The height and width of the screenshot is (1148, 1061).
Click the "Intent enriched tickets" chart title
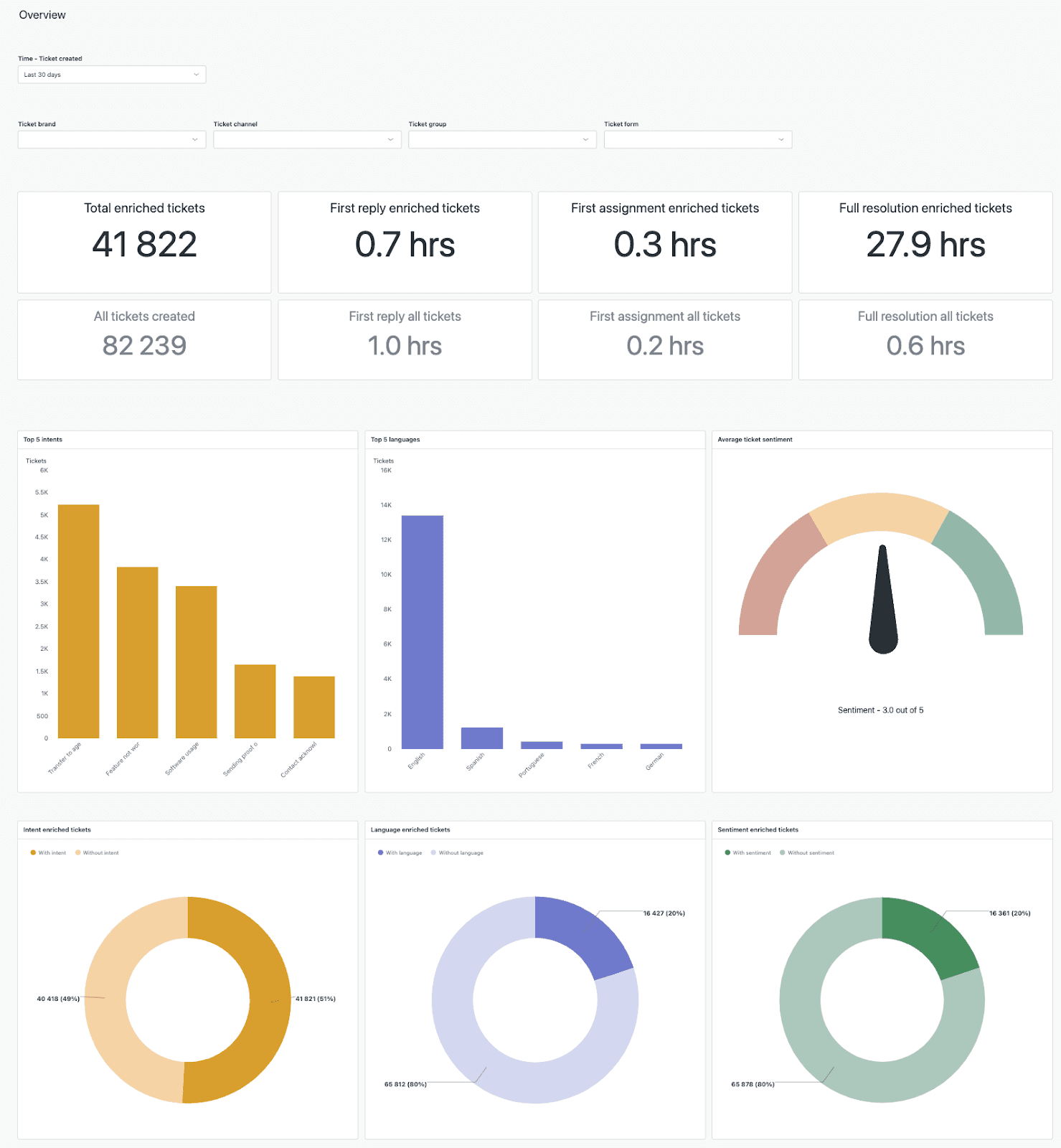pos(57,829)
